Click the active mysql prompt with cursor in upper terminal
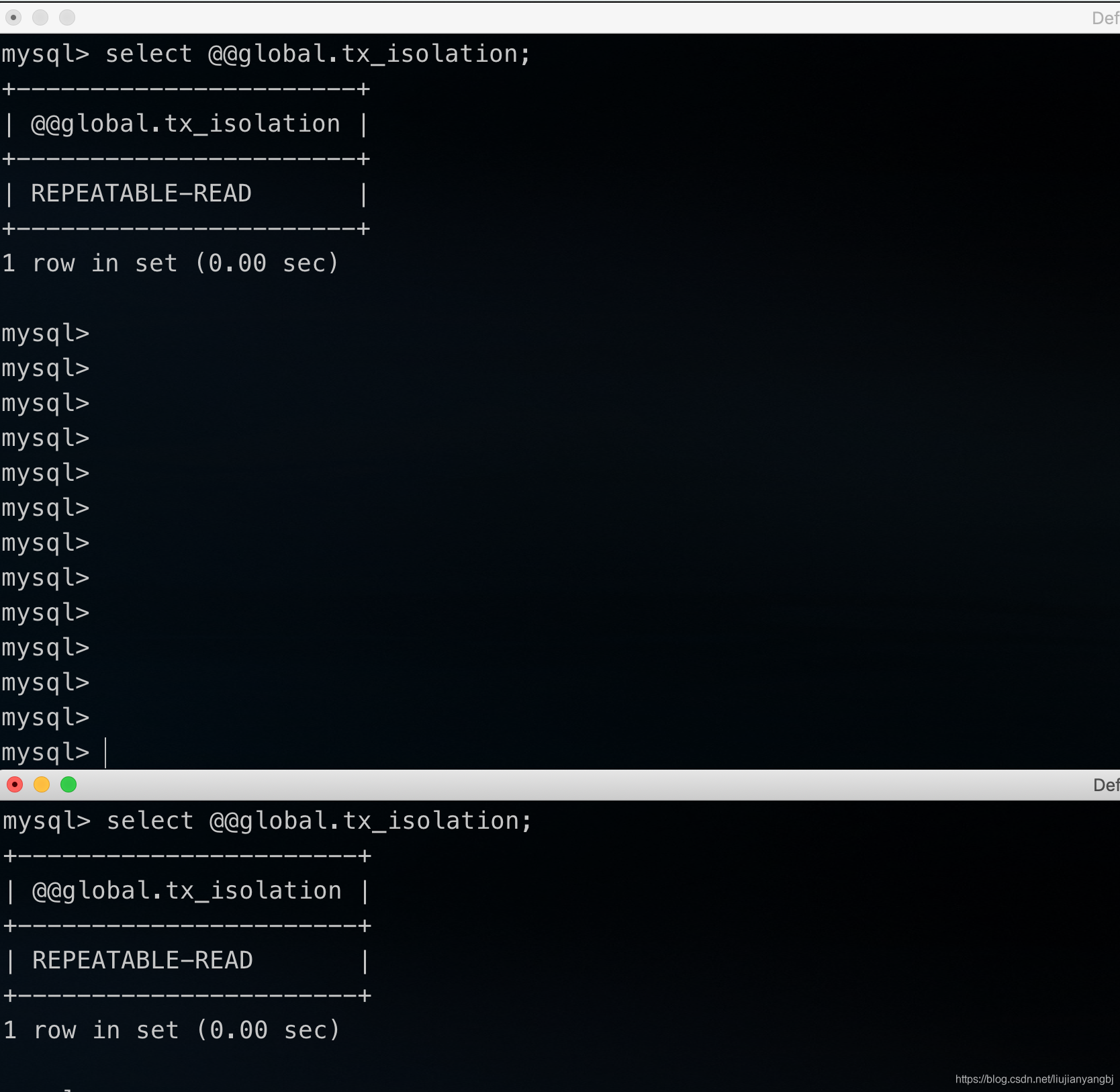 point(54,752)
